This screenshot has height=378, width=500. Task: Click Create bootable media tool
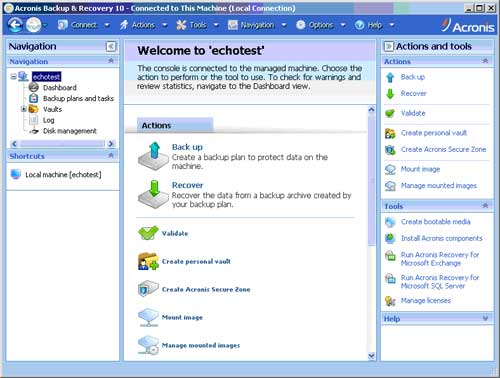tap(436, 222)
